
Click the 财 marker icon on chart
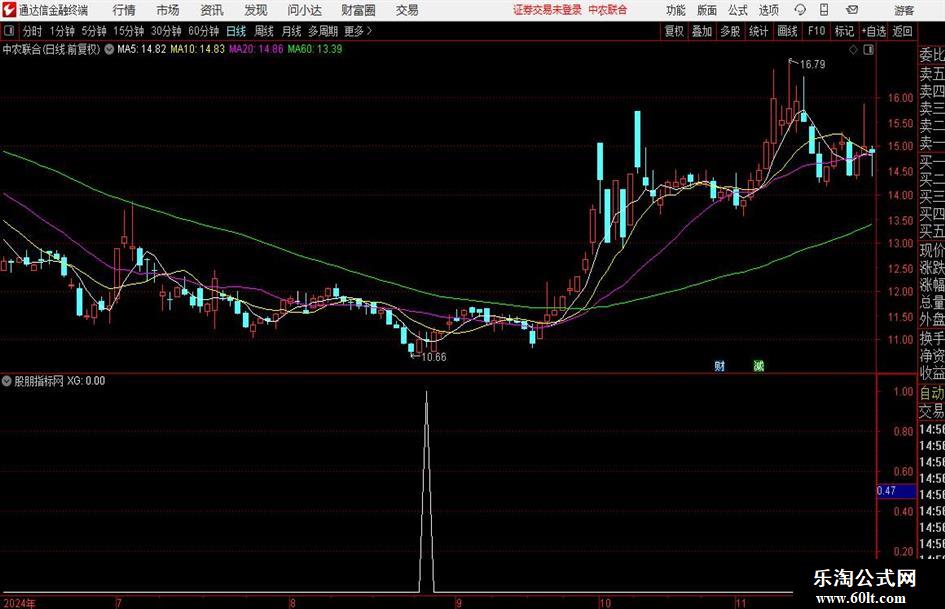[x=719, y=365]
